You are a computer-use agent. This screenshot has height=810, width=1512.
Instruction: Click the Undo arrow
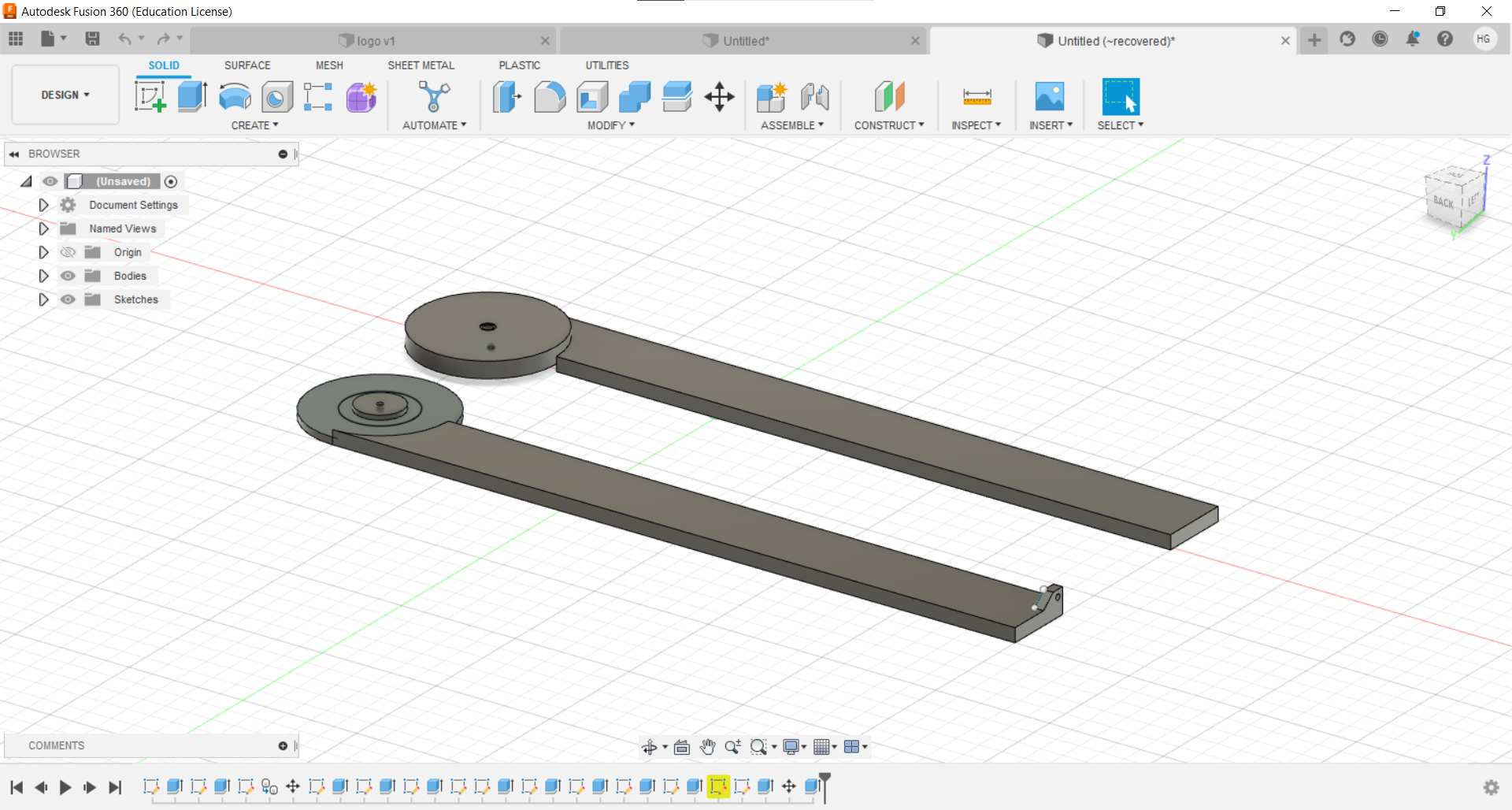pyautogui.click(x=124, y=39)
